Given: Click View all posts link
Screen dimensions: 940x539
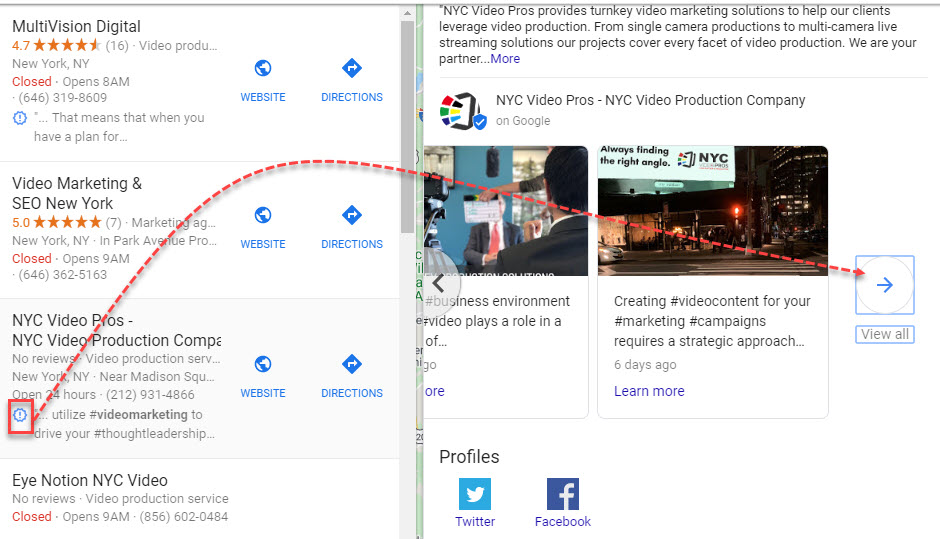Looking at the screenshot, I should (885, 334).
